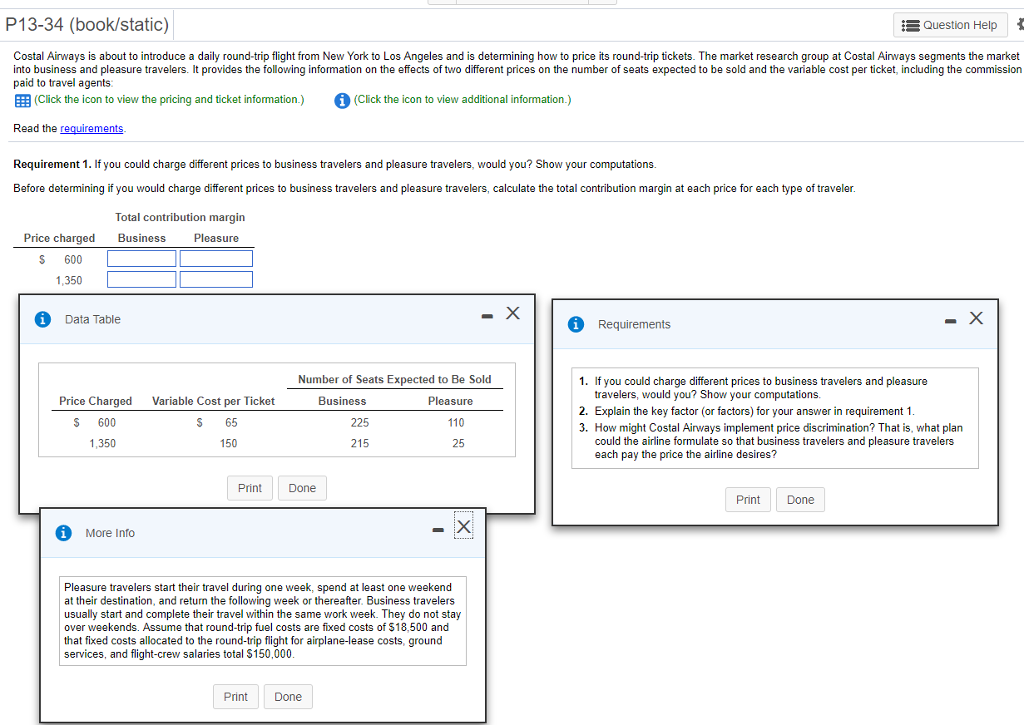Viewport: 1024px width, 725px height.
Task: Close the More Info popup
Action: coord(462,527)
